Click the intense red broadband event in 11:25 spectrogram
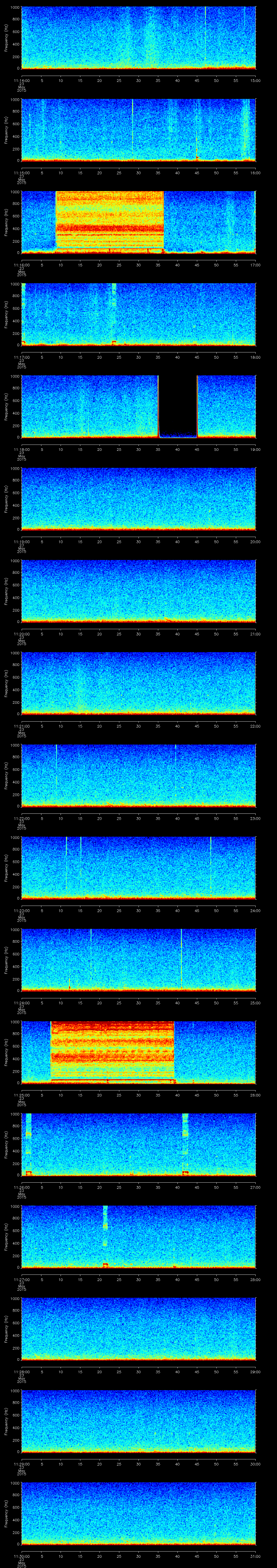The width and height of the screenshot is (277, 1568). click(112, 1052)
